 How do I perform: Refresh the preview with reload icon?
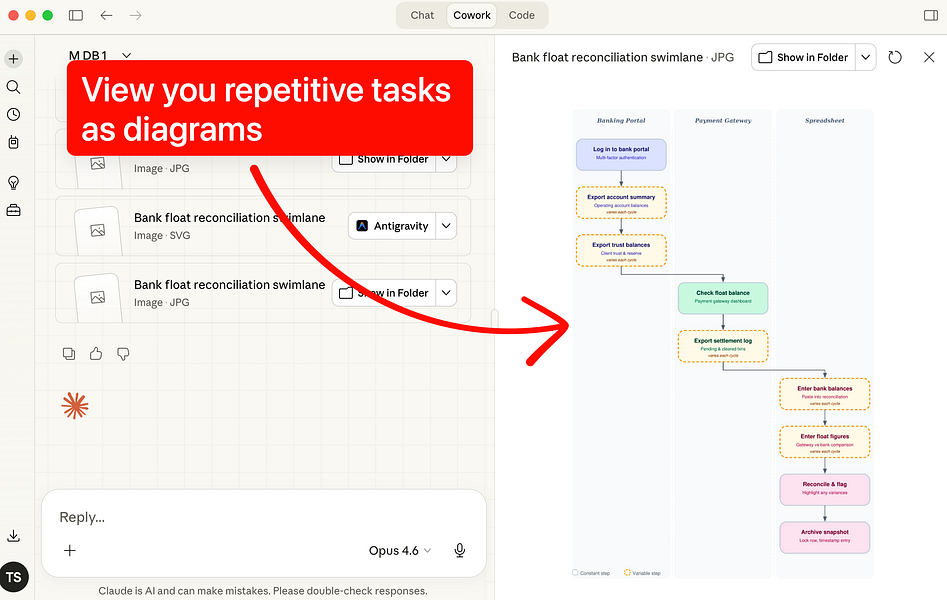coord(895,57)
